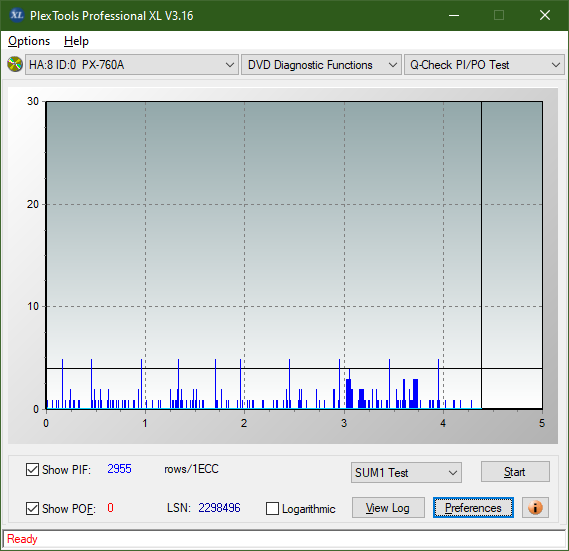
Task: Expand the SUM1 Test dropdown
Action: pos(406,473)
